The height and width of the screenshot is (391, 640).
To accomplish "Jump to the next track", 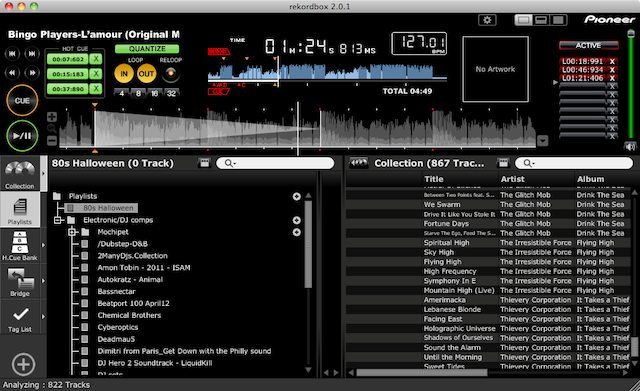I will 32,53.
